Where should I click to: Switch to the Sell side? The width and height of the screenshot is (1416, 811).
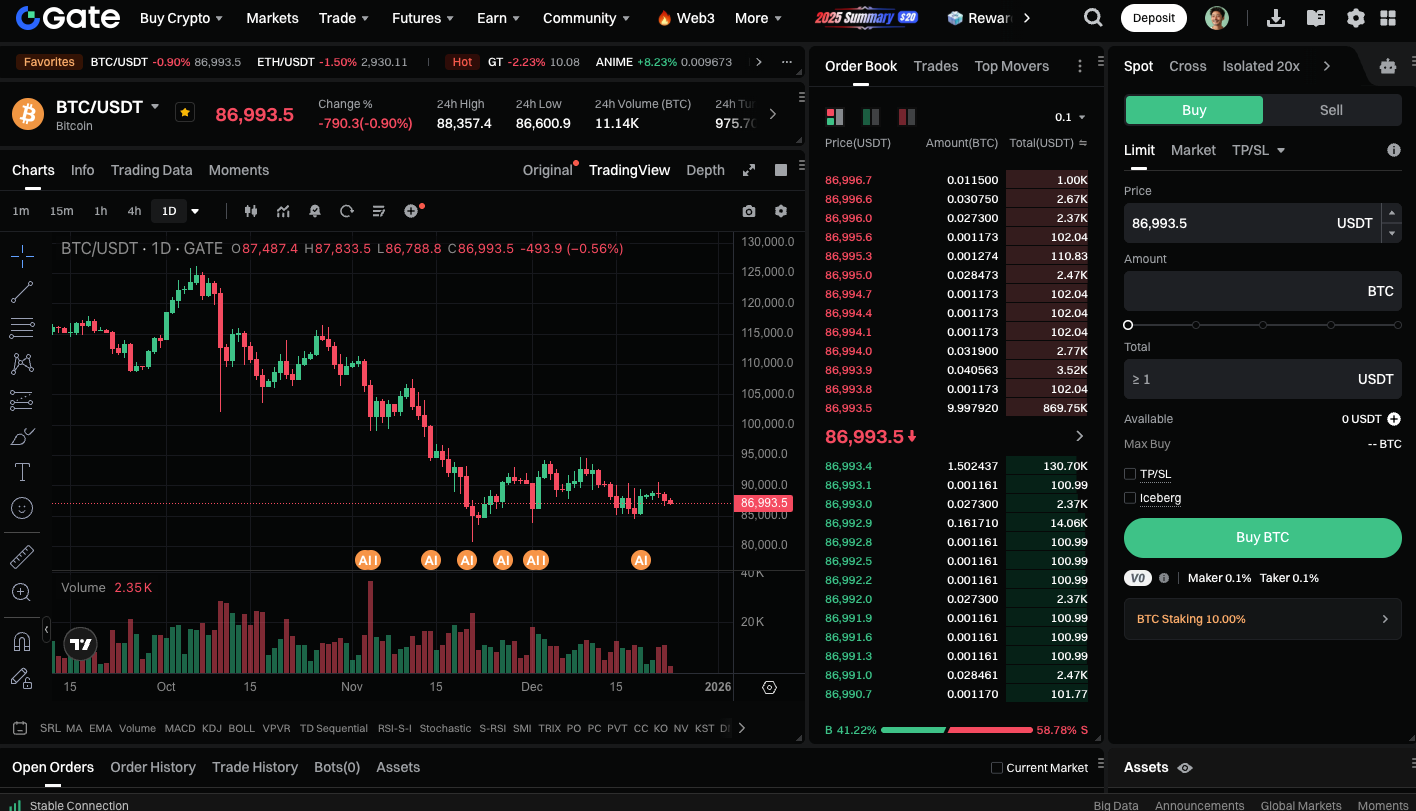(1331, 110)
